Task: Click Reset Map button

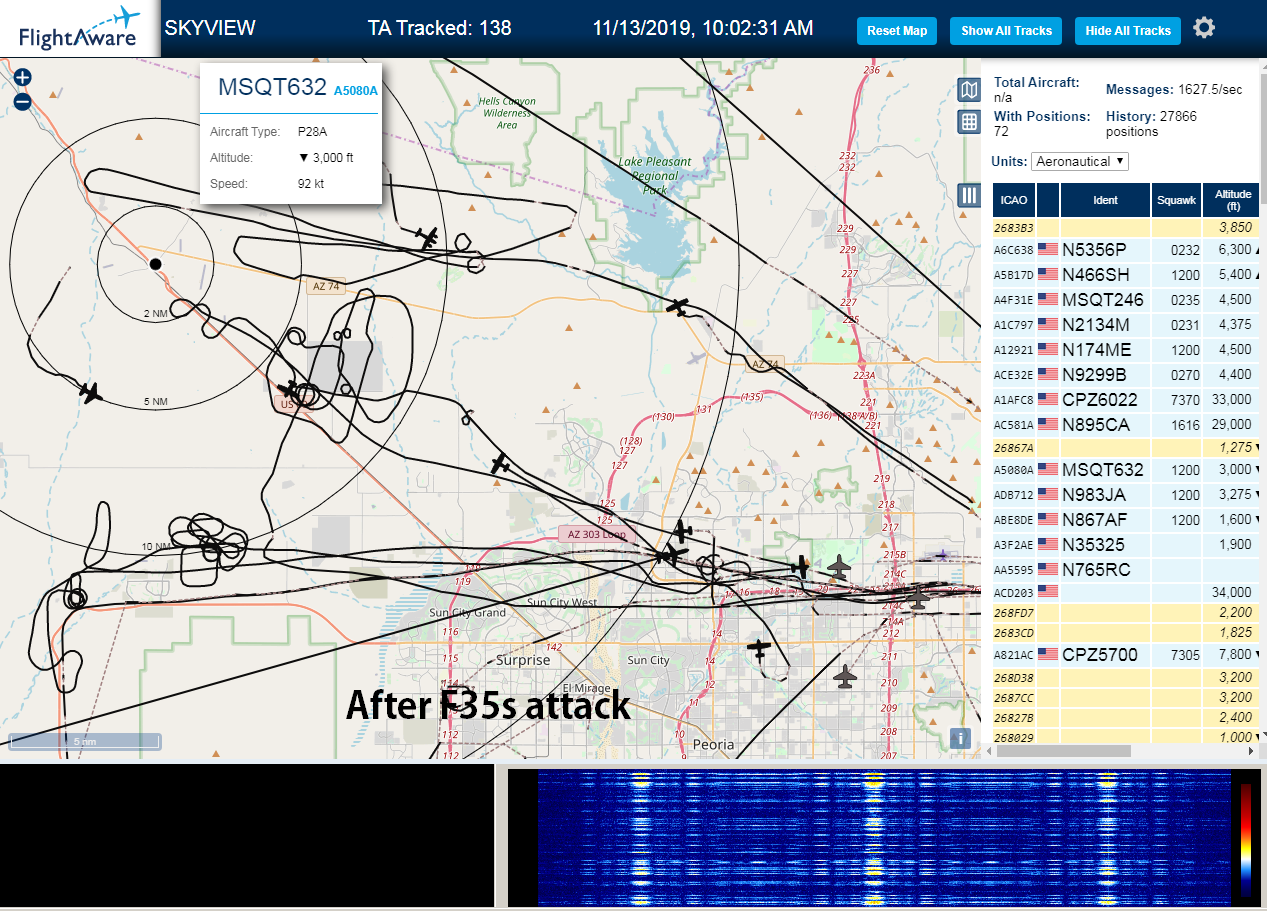Action: 897,31
